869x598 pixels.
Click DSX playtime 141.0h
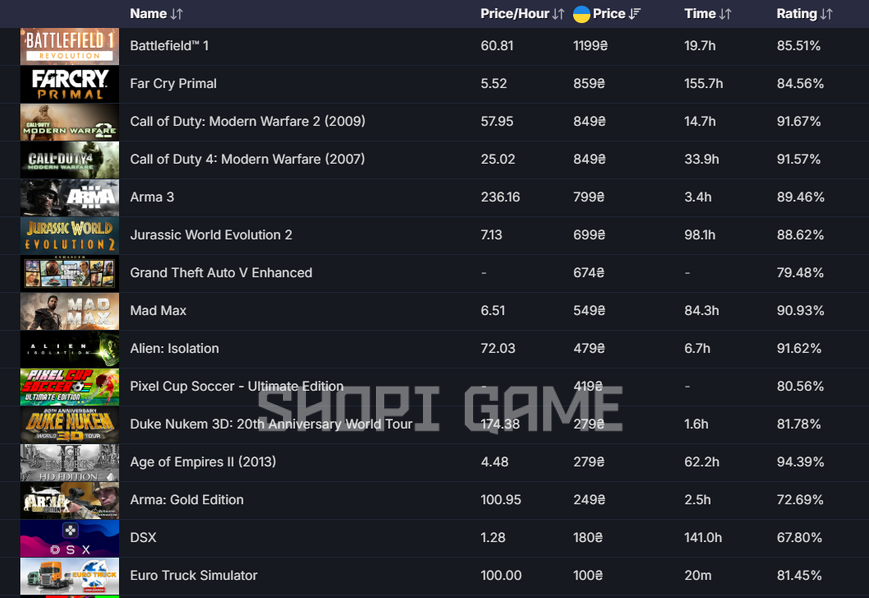(x=703, y=538)
